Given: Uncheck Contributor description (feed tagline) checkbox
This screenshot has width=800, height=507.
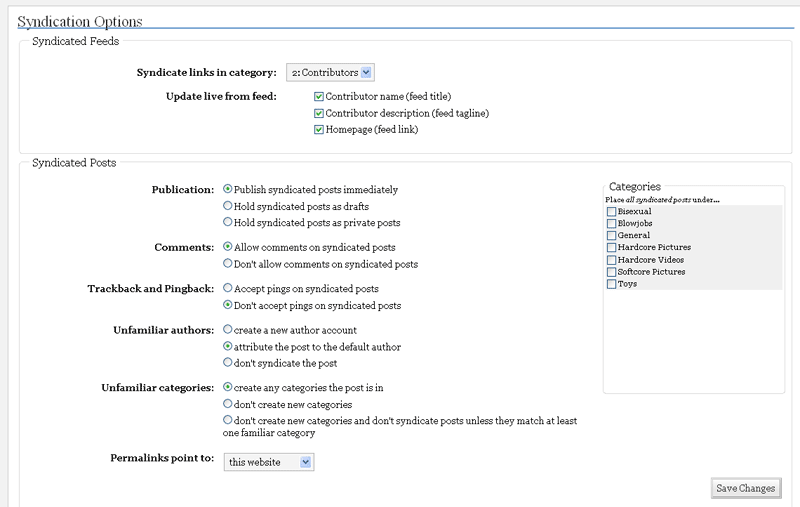Looking at the screenshot, I should (x=319, y=113).
